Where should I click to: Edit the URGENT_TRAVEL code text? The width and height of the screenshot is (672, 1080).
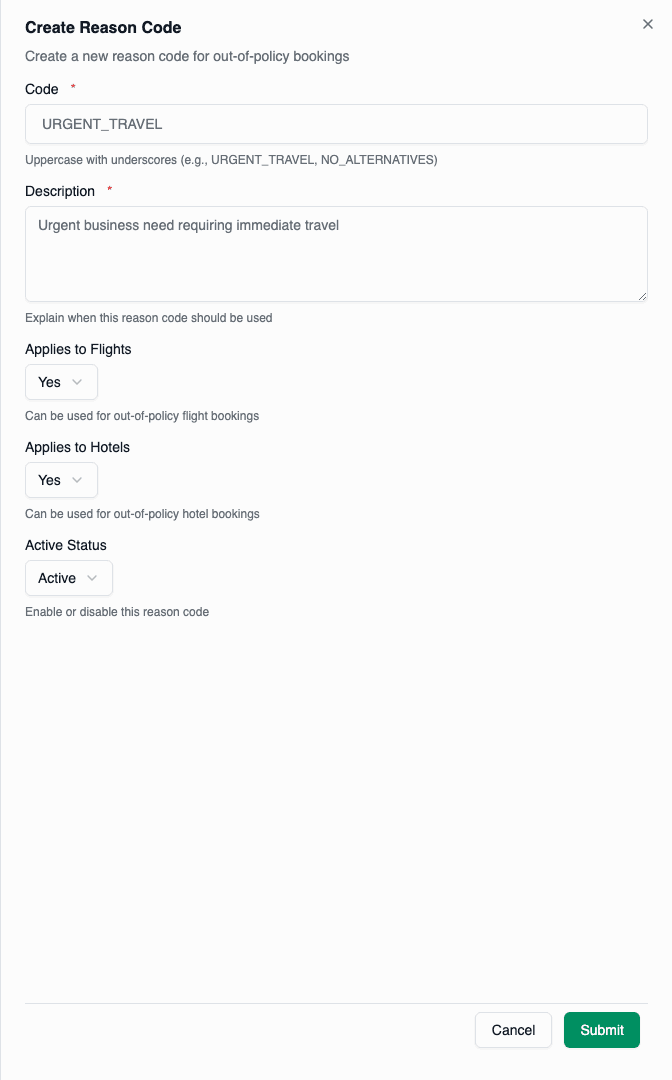click(336, 124)
